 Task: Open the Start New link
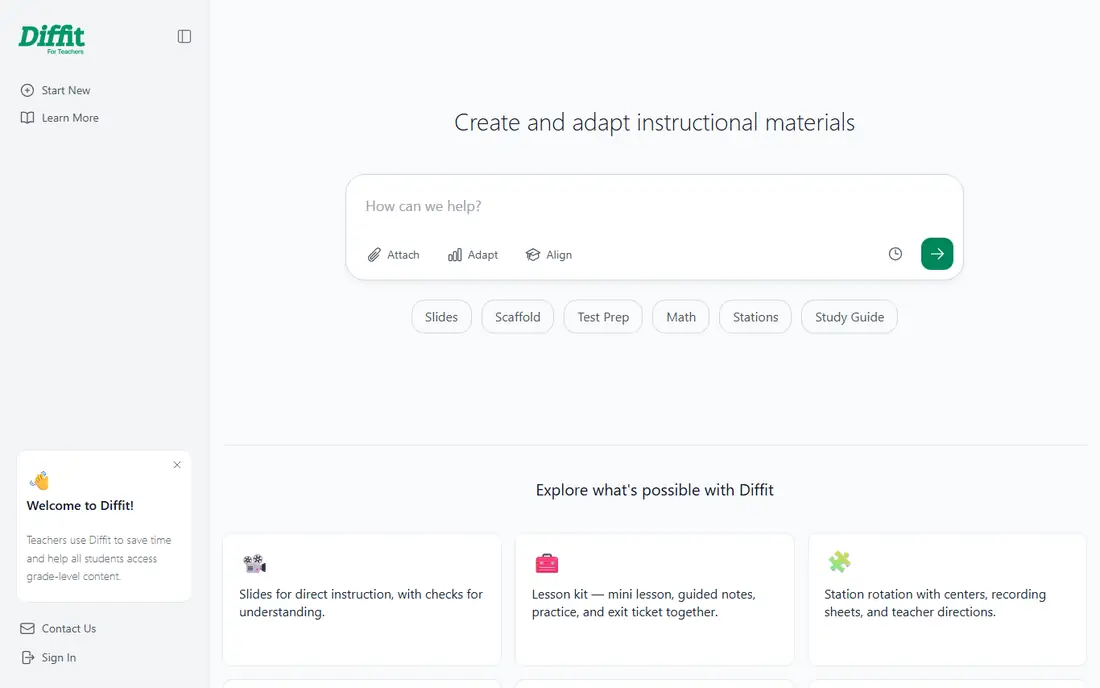(x=66, y=90)
